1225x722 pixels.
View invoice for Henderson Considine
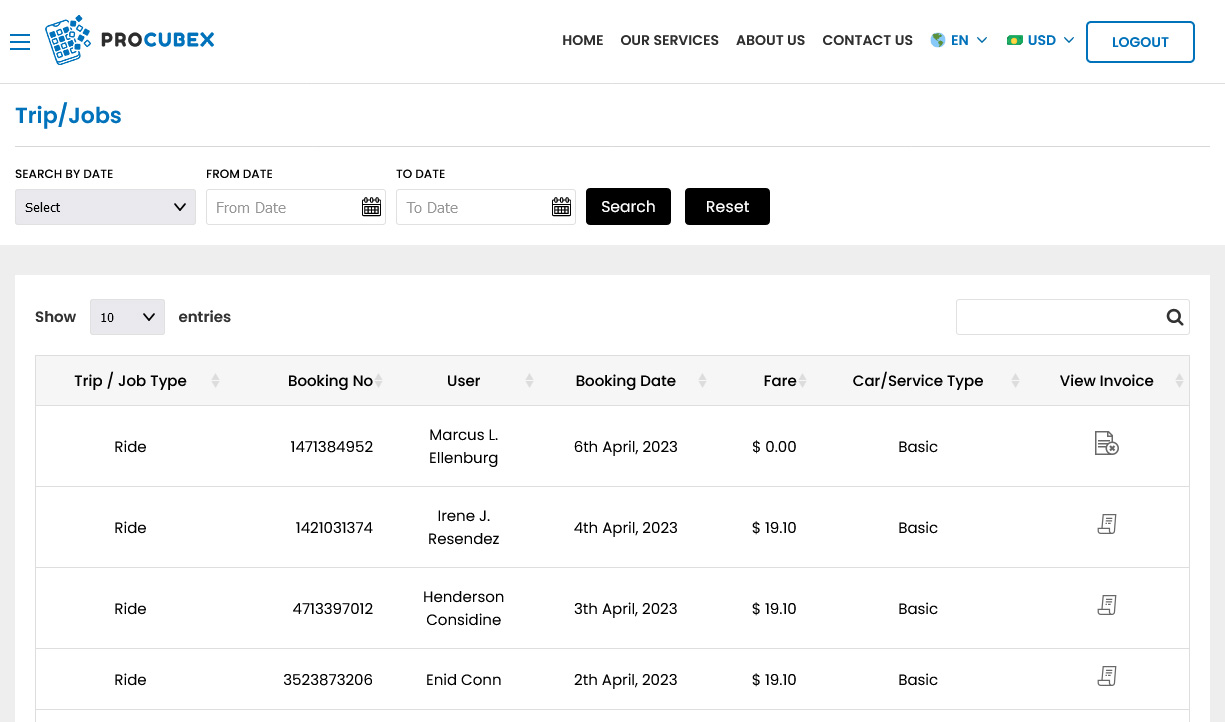pyautogui.click(x=1106, y=605)
